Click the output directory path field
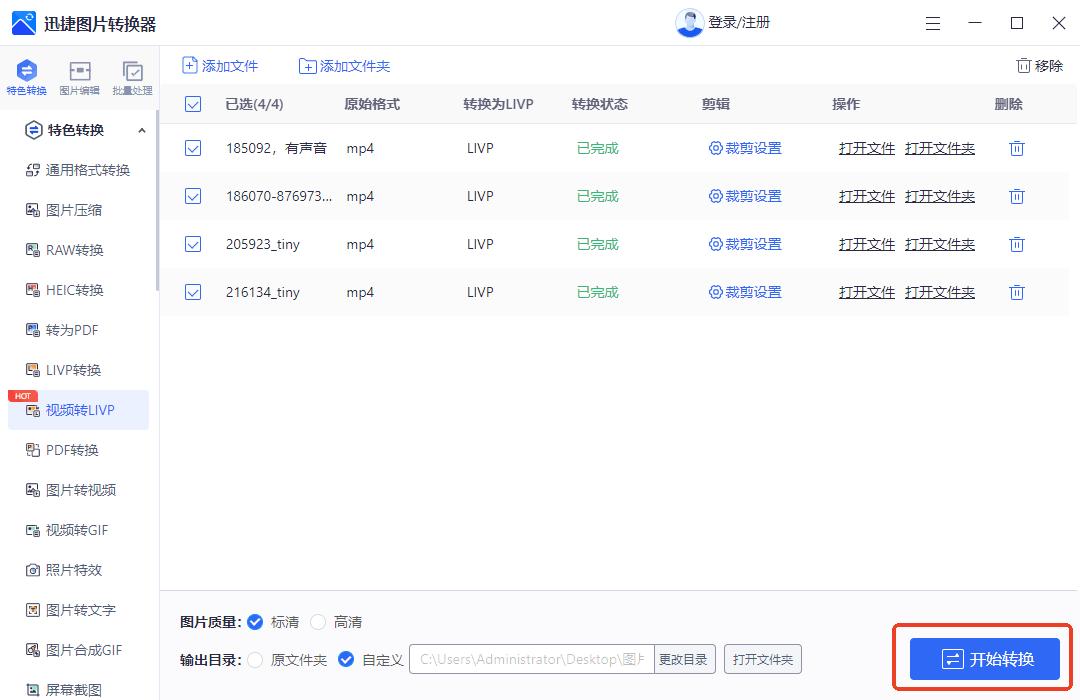This screenshot has width=1080, height=700. (x=530, y=659)
